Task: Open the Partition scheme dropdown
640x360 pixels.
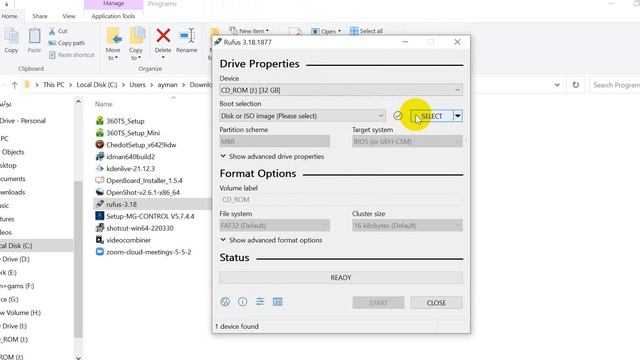Action: tap(275, 142)
